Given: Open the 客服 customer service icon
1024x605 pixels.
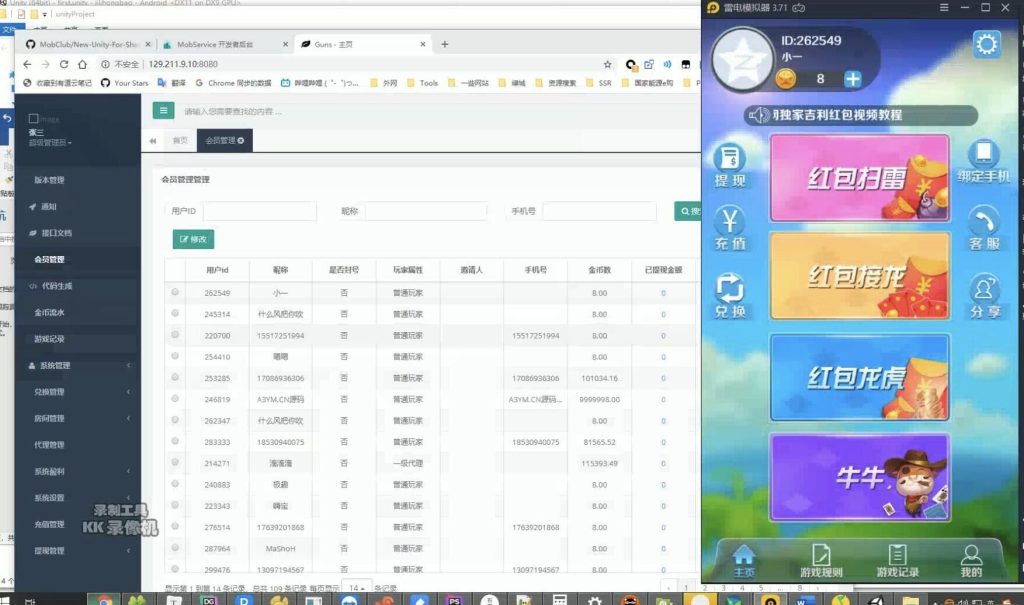Looking at the screenshot, I should tap(985, 229).
